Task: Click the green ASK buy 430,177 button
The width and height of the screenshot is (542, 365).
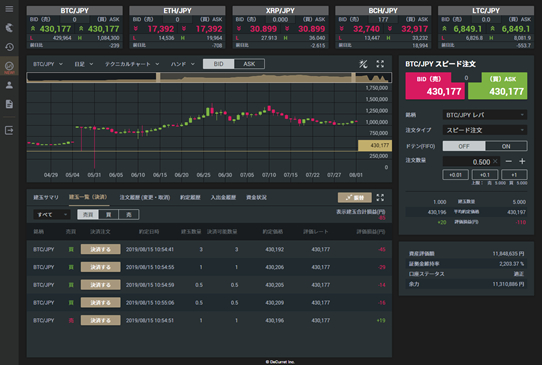Action: (498, 86)
